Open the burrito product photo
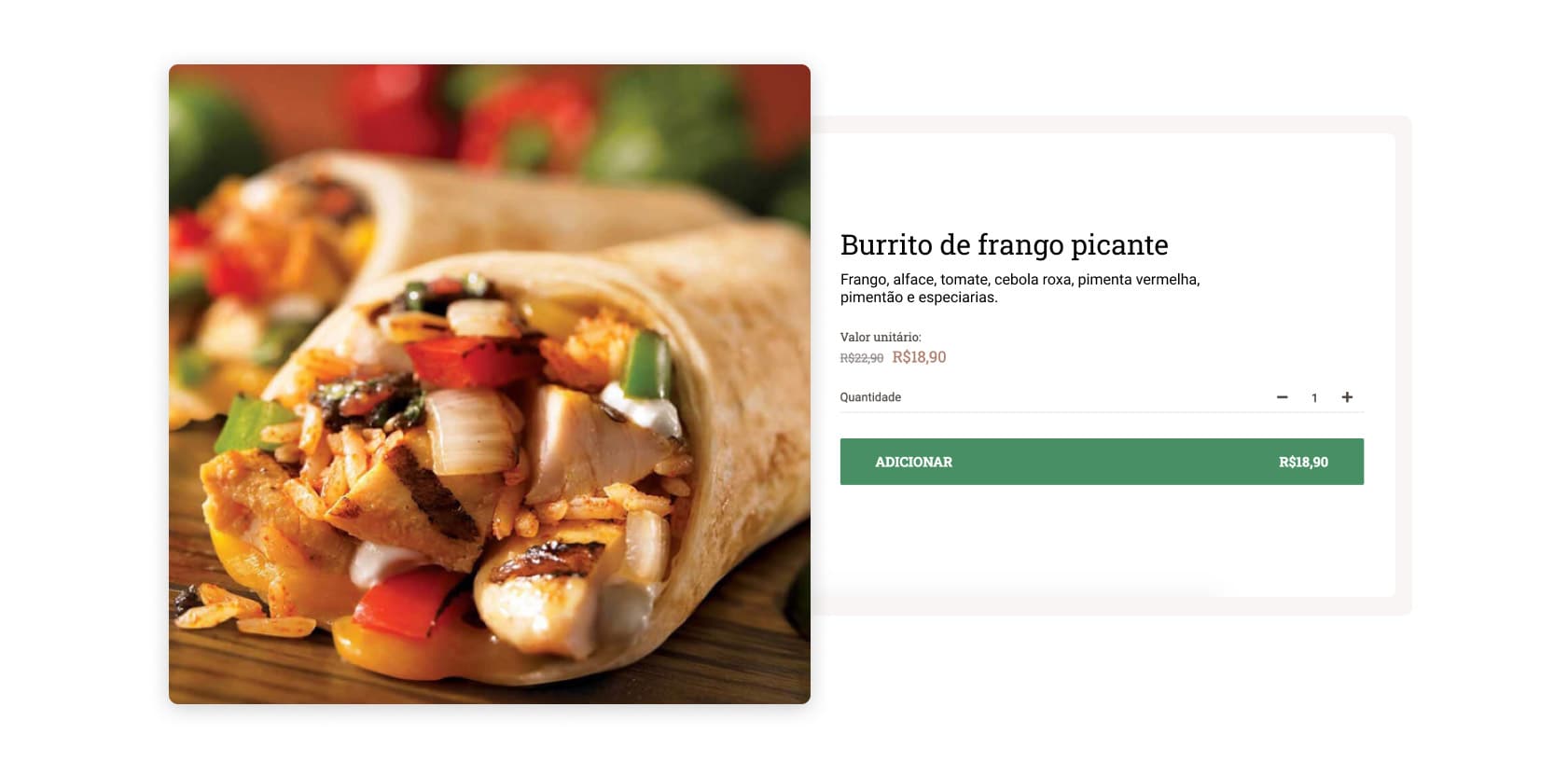Screen dimensions: 1568x776 point(489,384)
